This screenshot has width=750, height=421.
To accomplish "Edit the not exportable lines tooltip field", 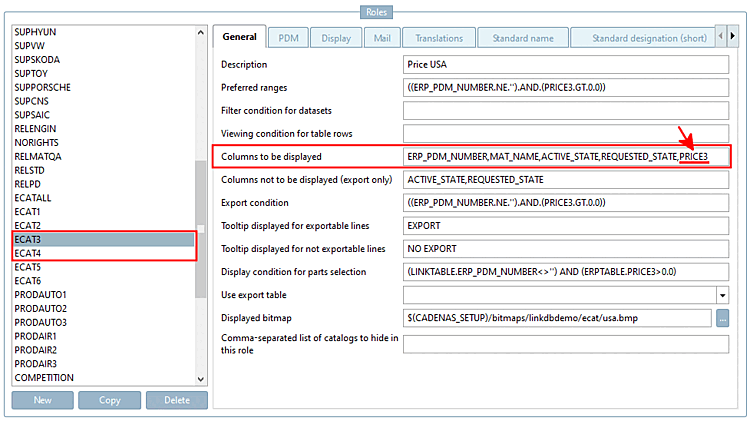I will tap(566, 249).
